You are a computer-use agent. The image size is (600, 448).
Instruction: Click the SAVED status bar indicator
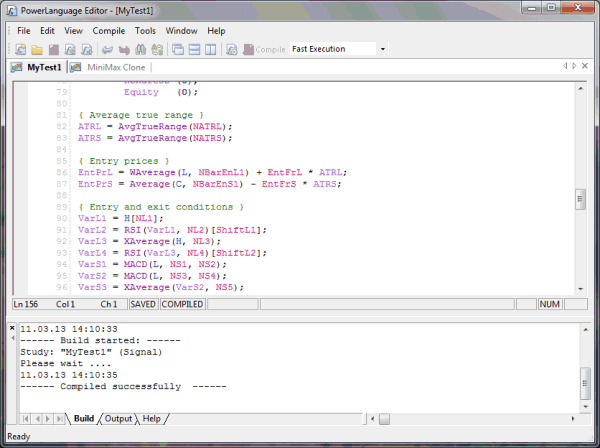pos(143,304)
